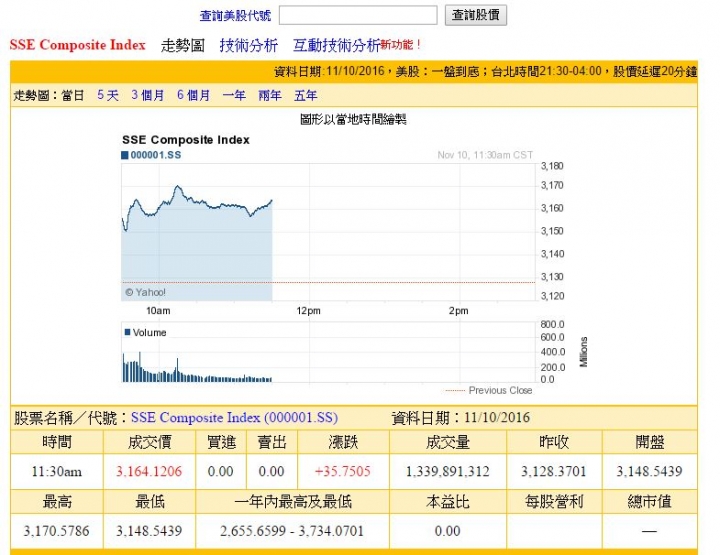Click the 000001.SS chart legend label
This screenshot has width=720, height=555.
coord(156,155)
